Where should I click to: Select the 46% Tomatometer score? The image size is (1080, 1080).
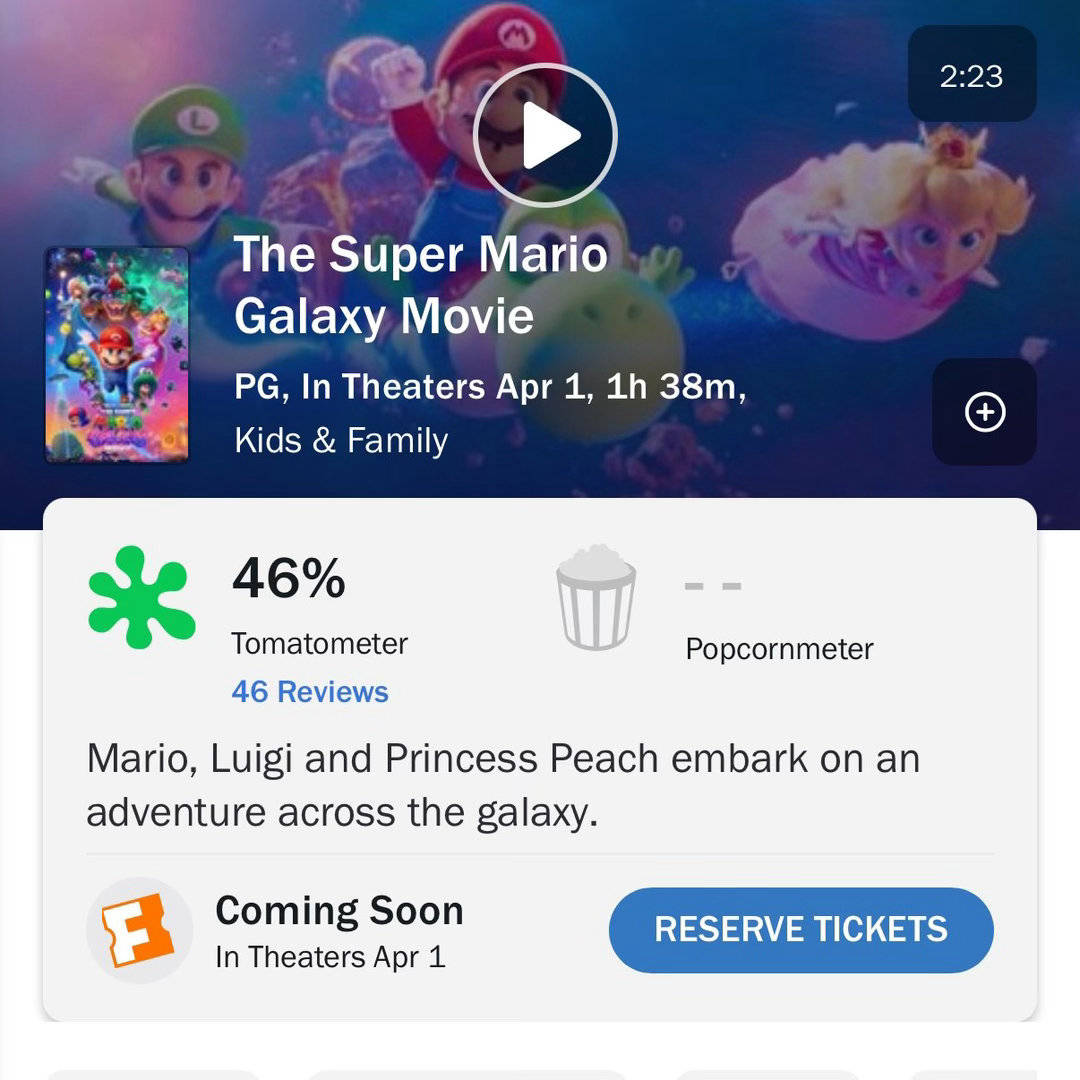[289, 579]
